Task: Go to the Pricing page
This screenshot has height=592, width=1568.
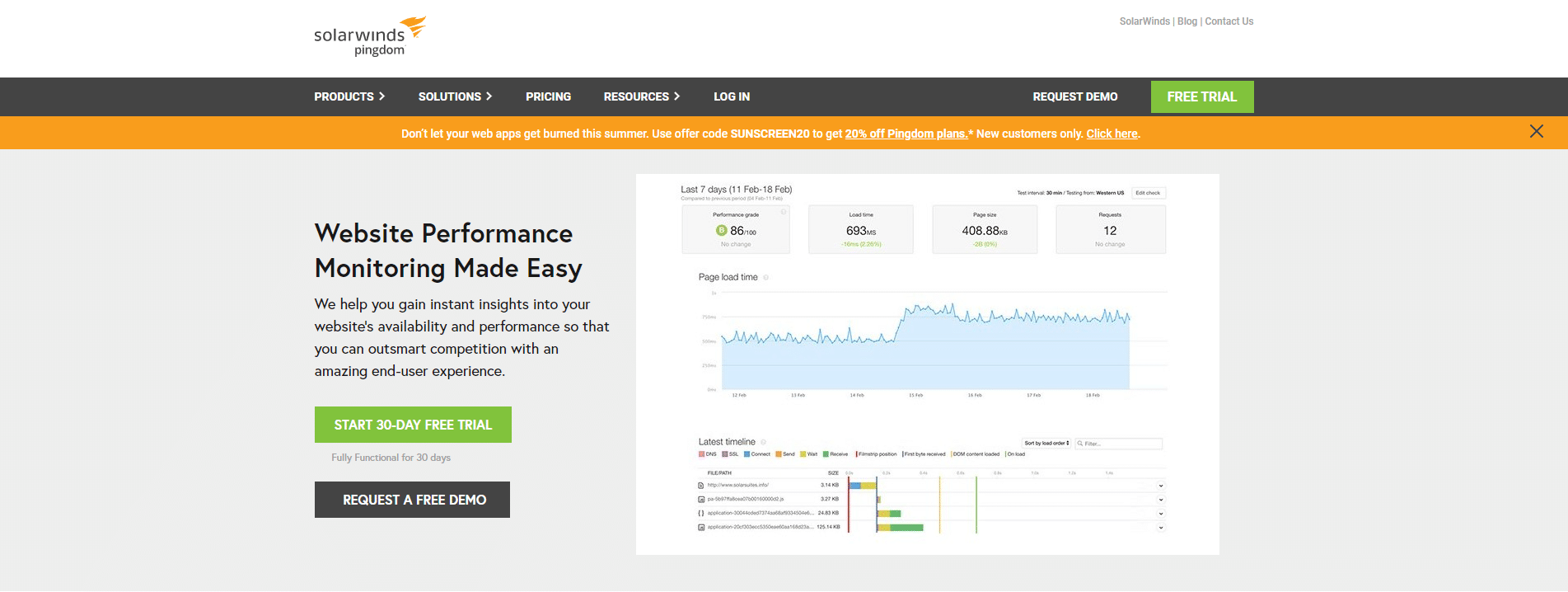Action: (x=548, y=96)
